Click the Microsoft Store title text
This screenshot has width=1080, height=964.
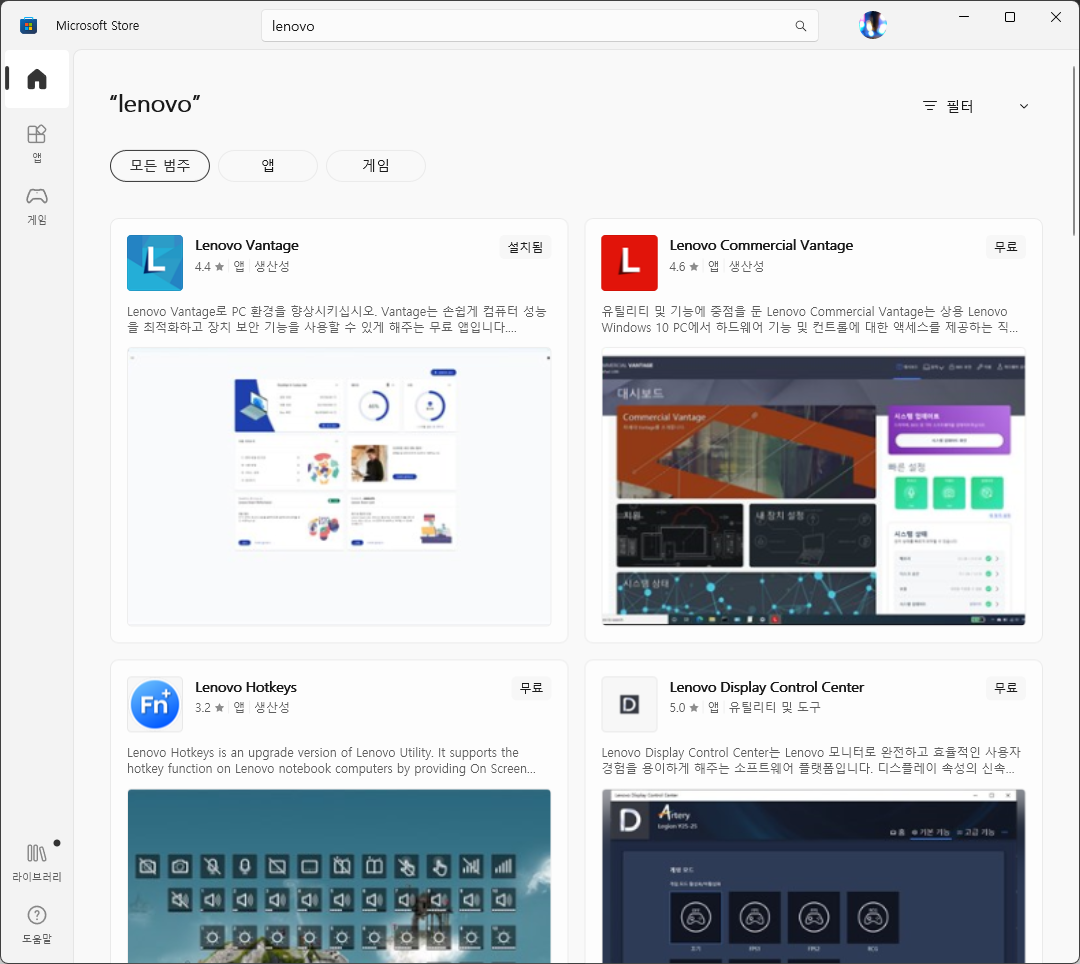coord(97,25)
